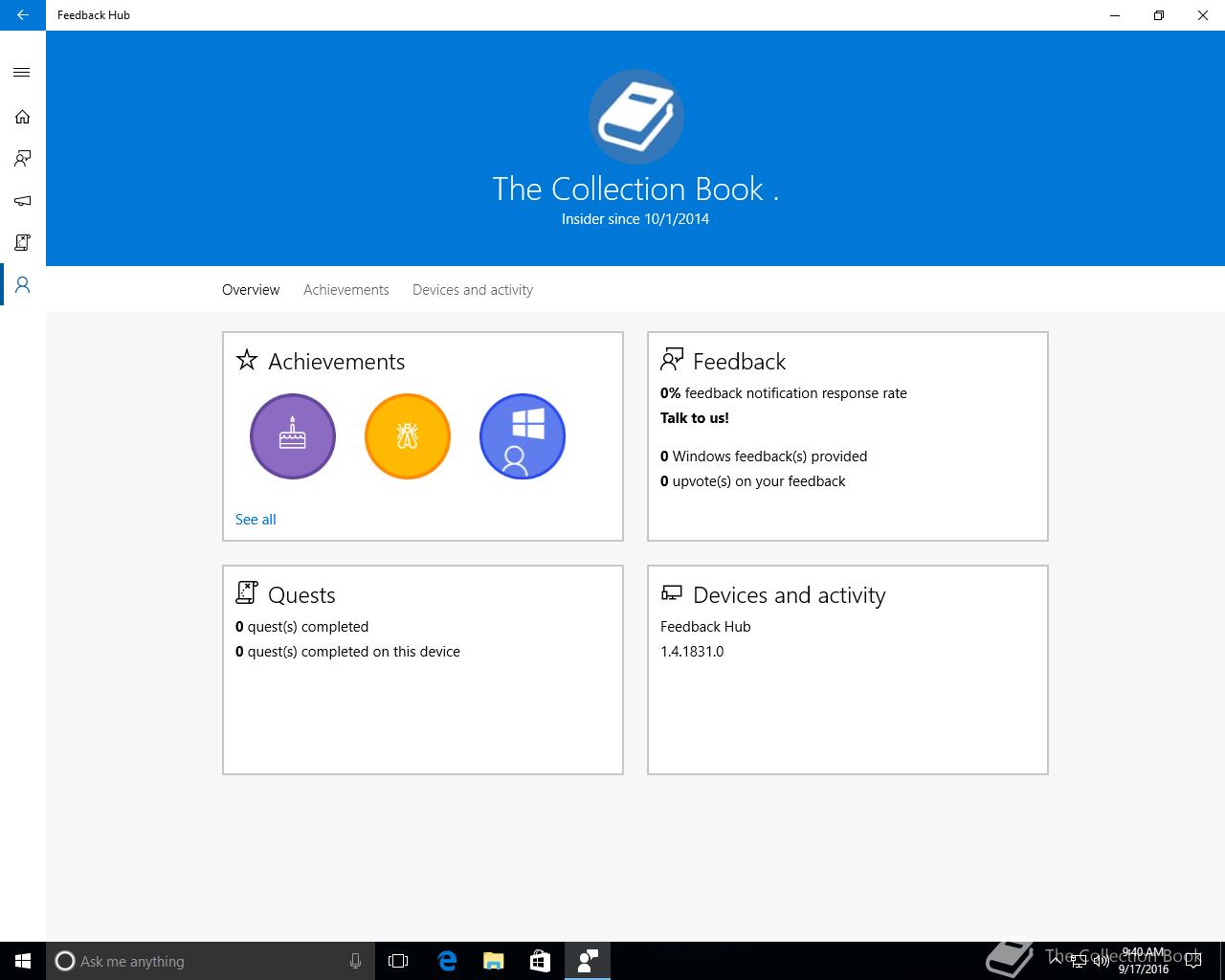
Task: Launch Microsoft Edge from the taskbar
Action: pos(447,961)
